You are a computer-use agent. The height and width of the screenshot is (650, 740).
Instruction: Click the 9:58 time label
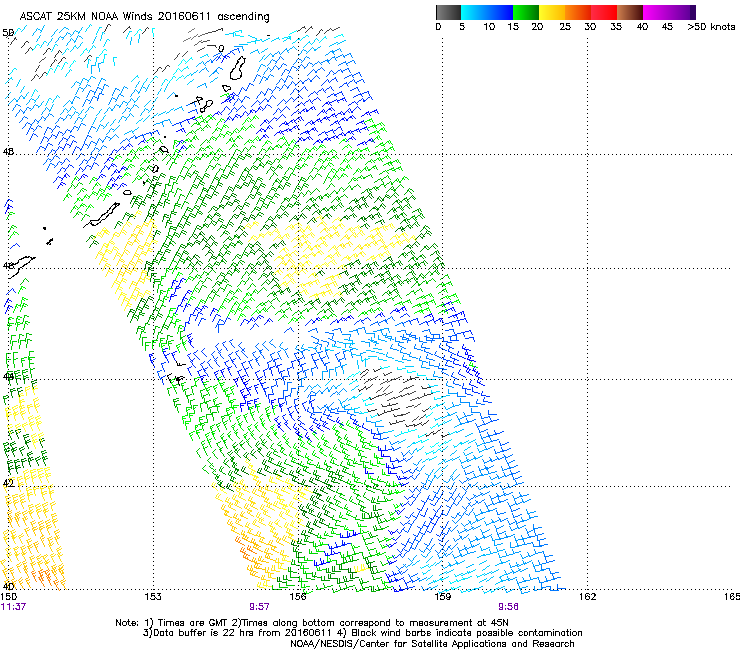pos(508,607)
